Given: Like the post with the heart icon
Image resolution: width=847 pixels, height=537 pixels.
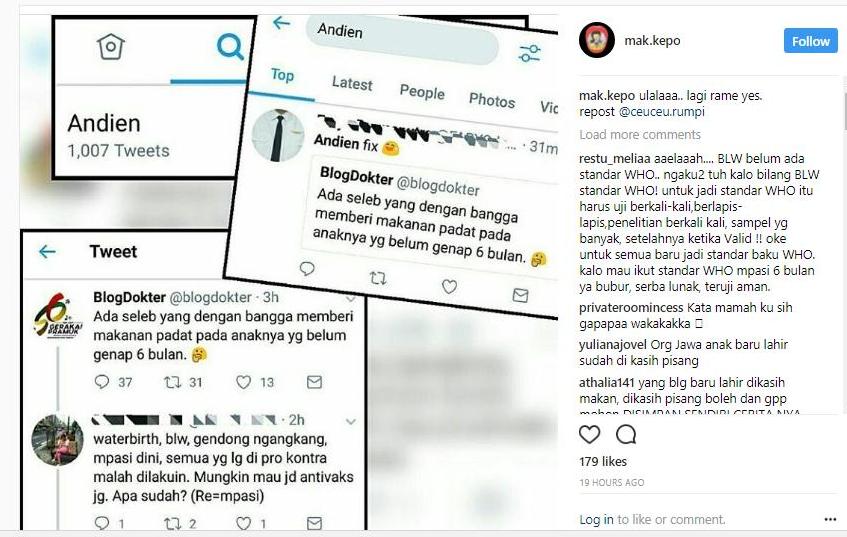Looking at the screenshot, I should coord(589,434).
